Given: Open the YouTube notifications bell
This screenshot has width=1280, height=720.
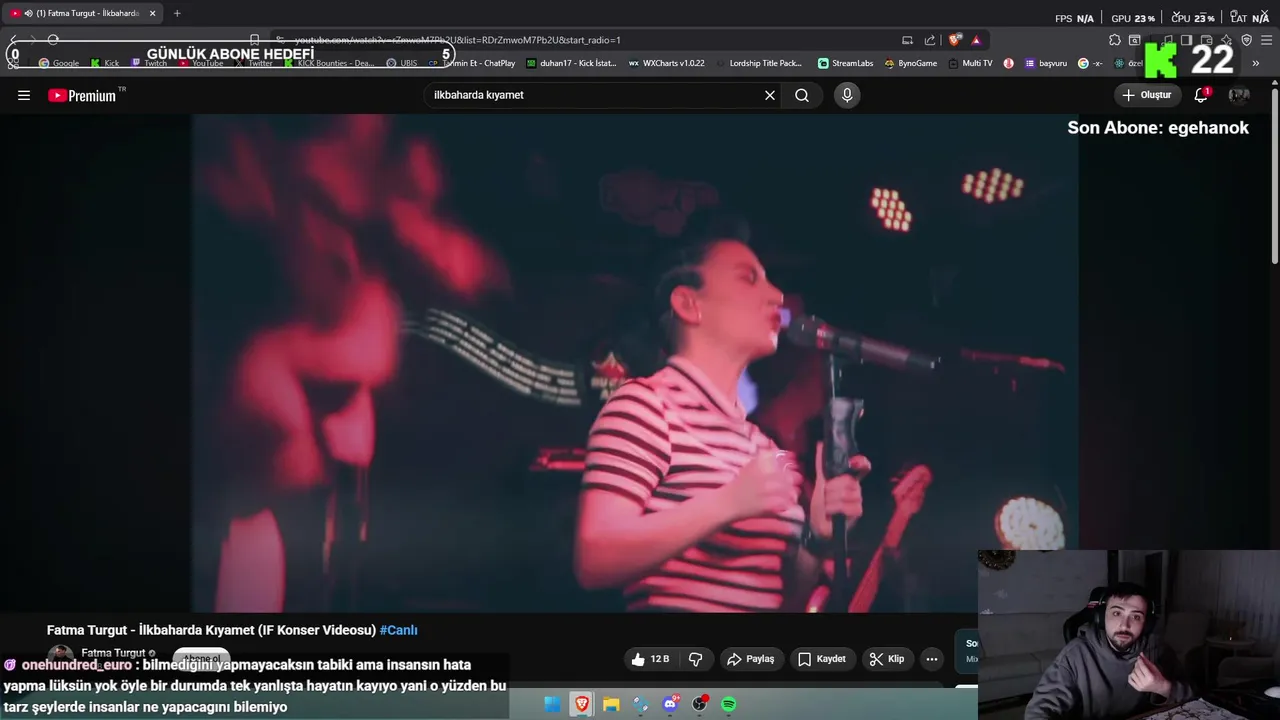Looking at the screenshot, I should (1201, 95).
